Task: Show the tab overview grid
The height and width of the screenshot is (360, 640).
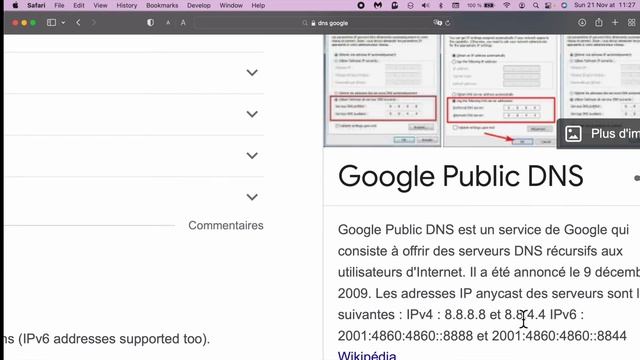Action: coord(631,23)
